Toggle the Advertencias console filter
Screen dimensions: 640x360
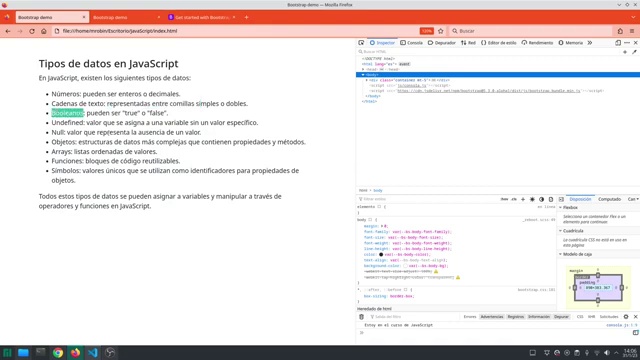(x=492, y=317)
